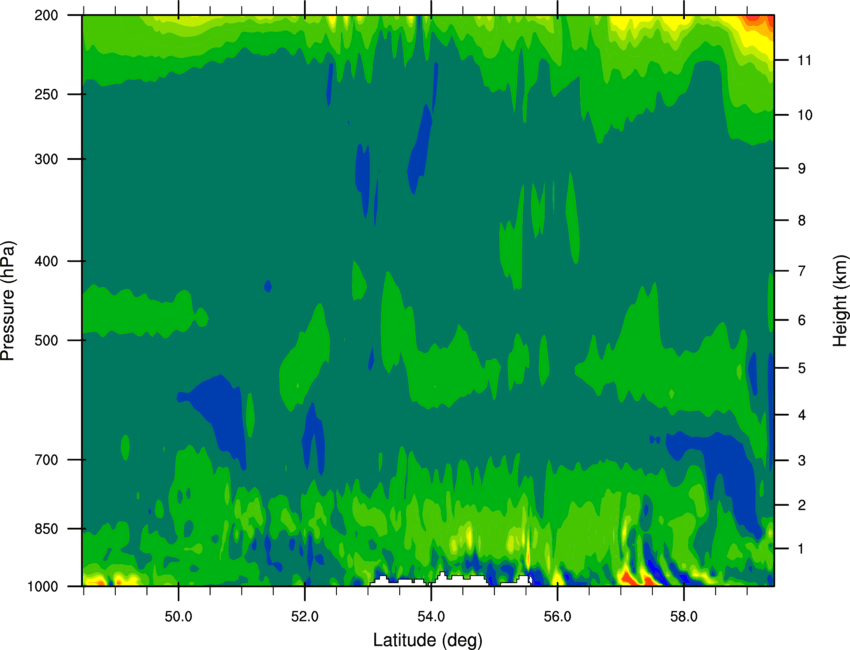Pick the 2 km height label

[801, 505]
